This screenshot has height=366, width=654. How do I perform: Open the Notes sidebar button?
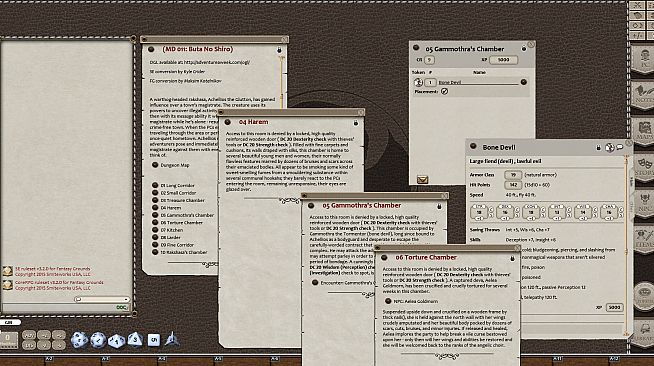click(x=643, y=95)
